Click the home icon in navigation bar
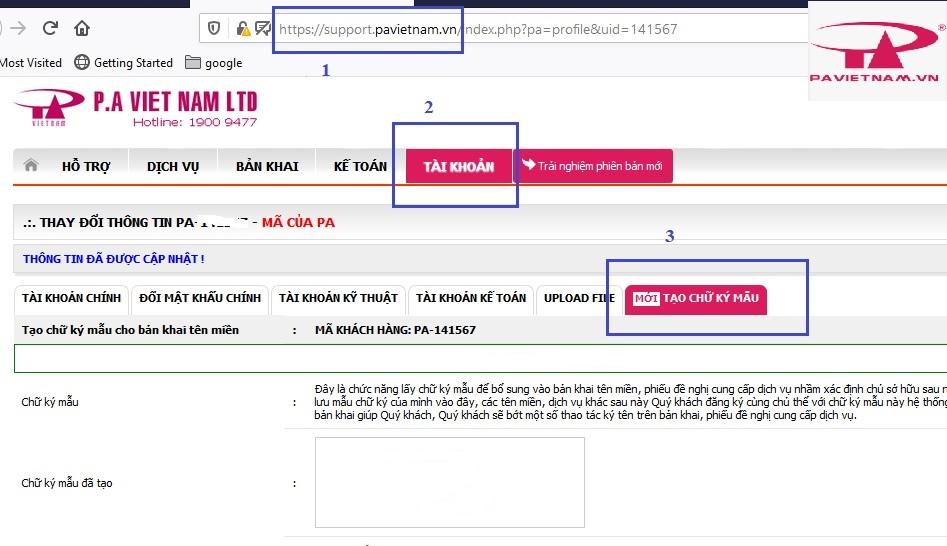This screenshot has height=546, width=947. tap(30, 165)
